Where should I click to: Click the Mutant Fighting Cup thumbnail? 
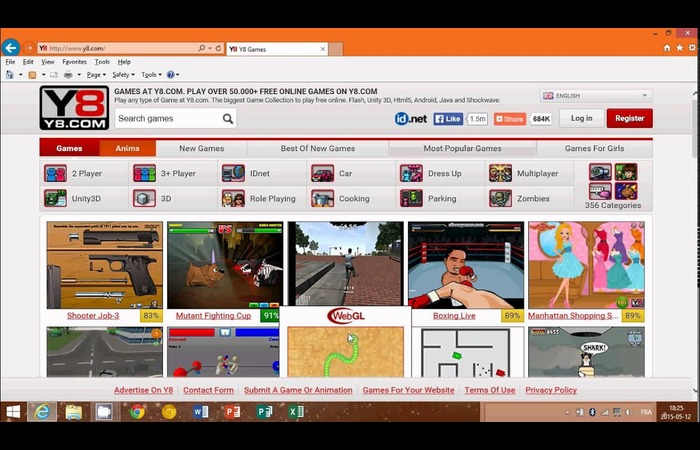tap(225, 265)
